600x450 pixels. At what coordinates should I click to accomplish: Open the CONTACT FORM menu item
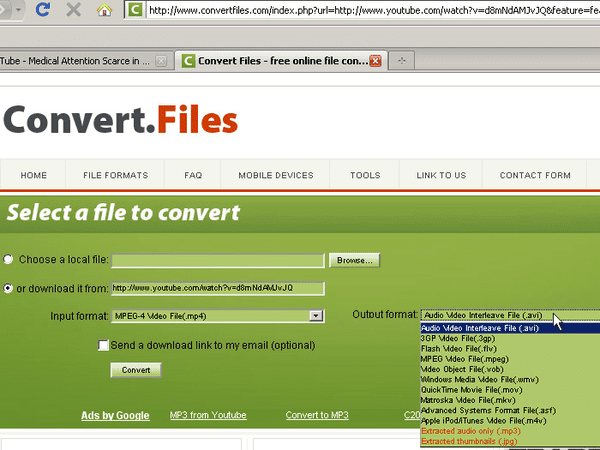click(x=535, y=175)
